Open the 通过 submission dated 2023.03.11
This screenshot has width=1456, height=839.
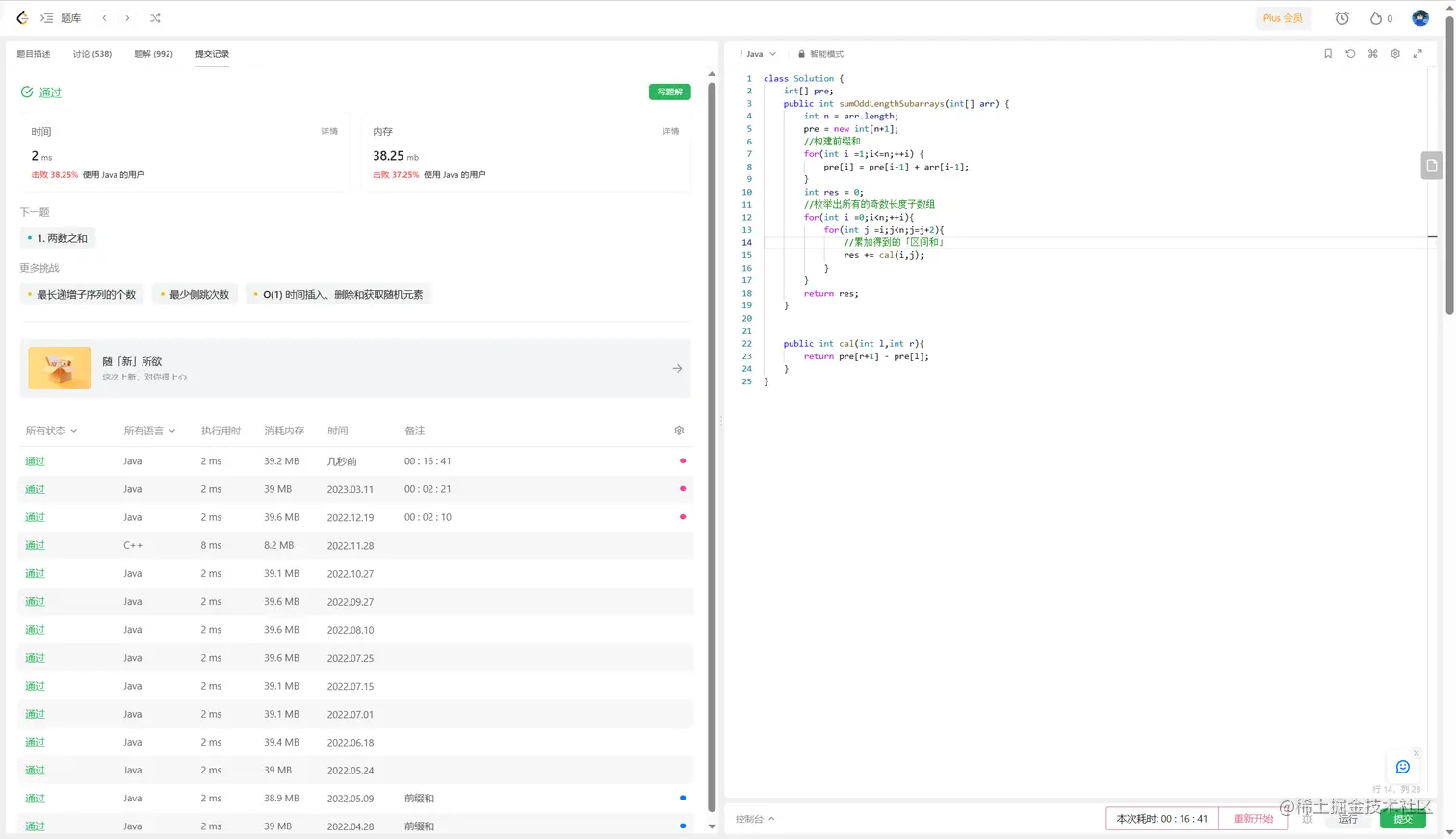pyautogui.click(x=35, y=489)
